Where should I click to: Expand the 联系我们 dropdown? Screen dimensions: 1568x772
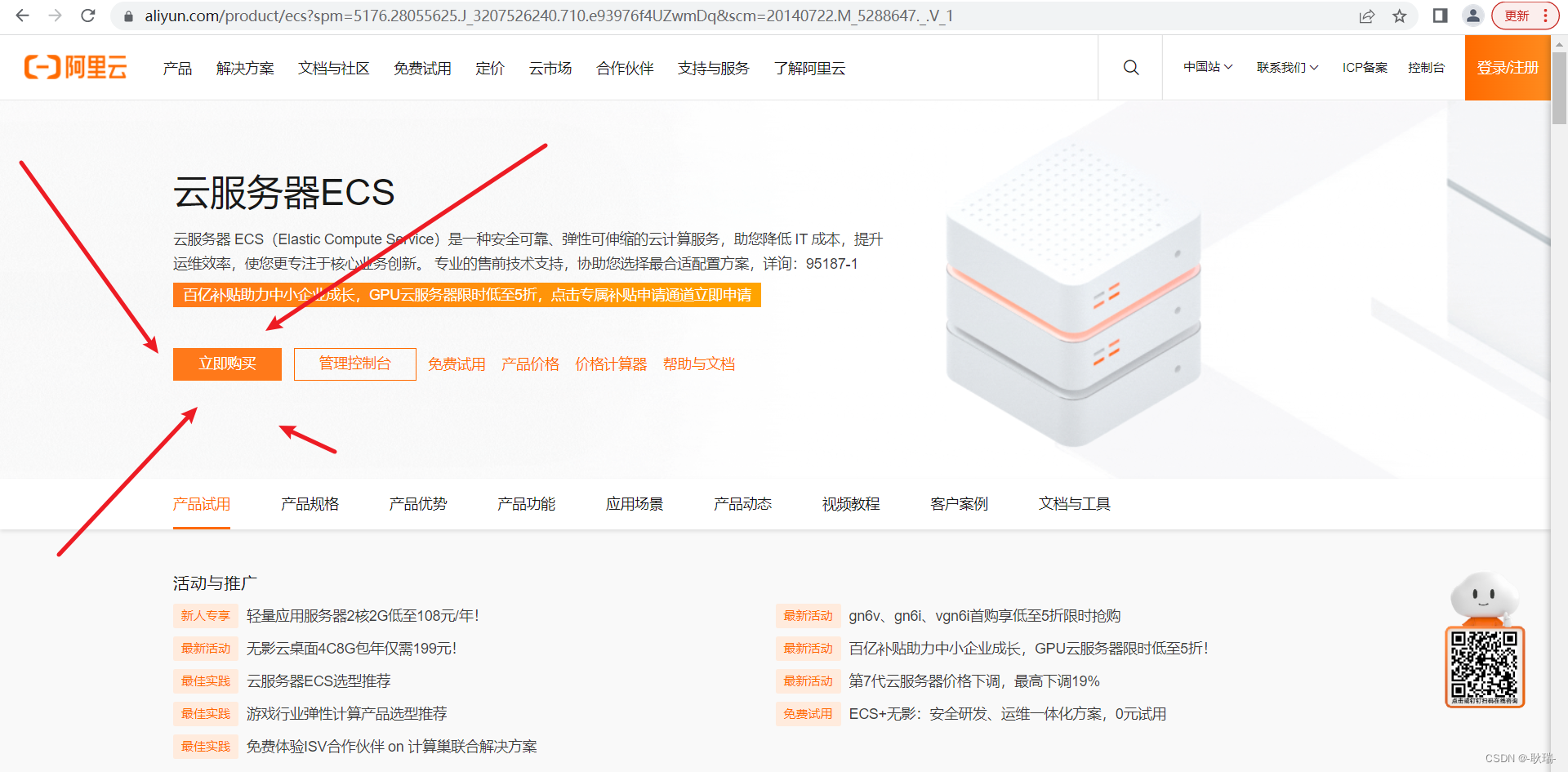pos(1287,67)
